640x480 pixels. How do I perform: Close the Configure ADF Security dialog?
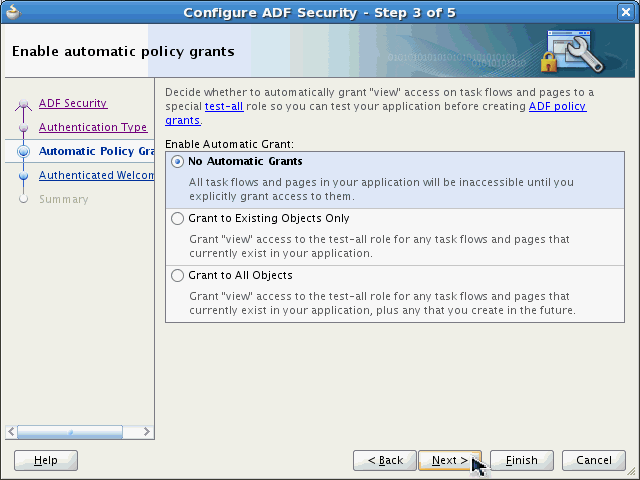click(x=625, y=12)
